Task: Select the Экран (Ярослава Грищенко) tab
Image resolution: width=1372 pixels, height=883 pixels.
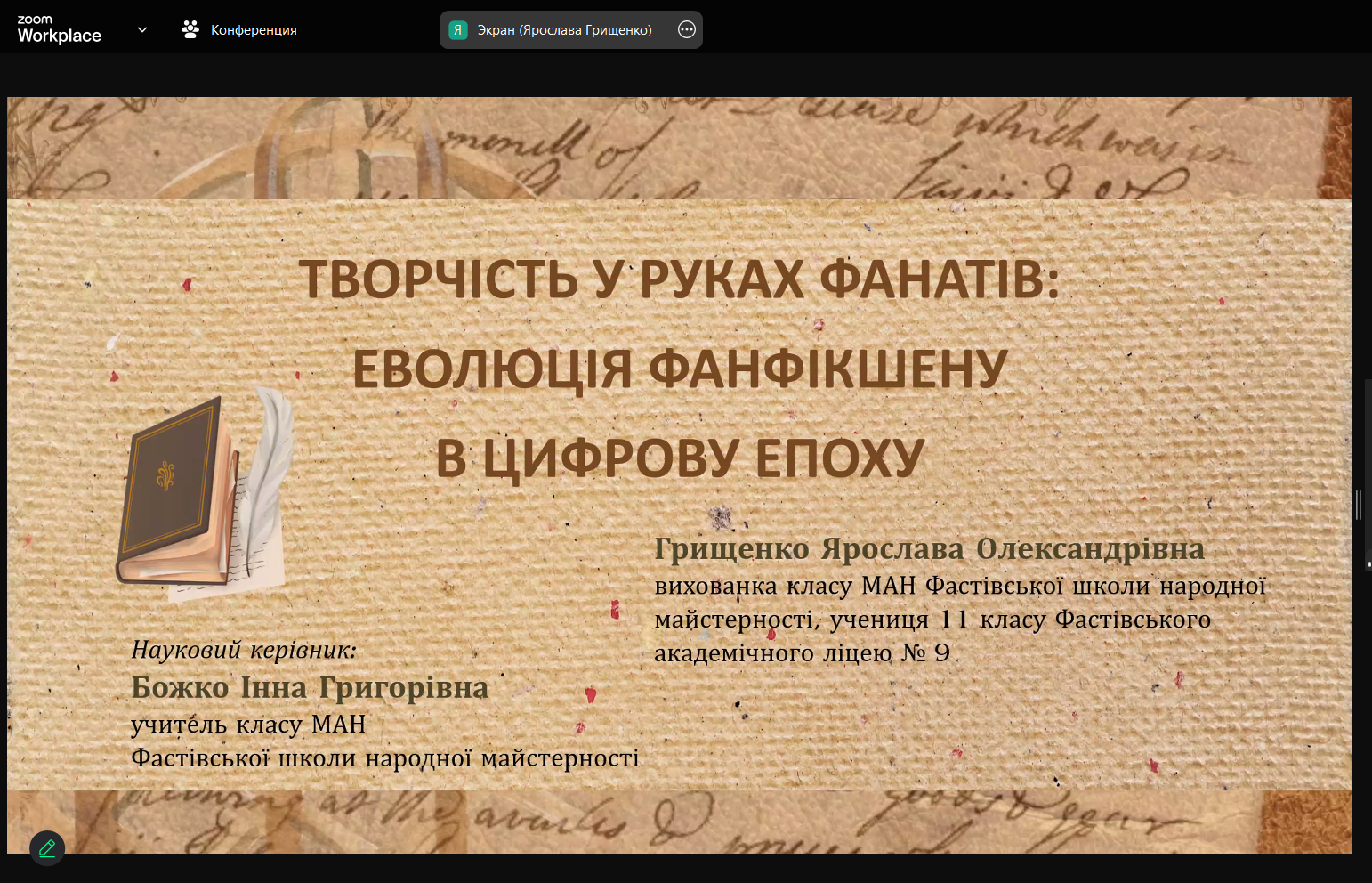Action: pos(564,30)
